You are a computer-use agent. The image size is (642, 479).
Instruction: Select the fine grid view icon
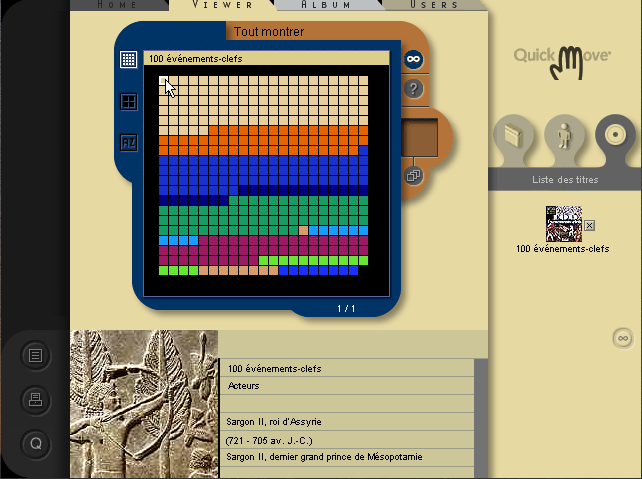(128, 60)
